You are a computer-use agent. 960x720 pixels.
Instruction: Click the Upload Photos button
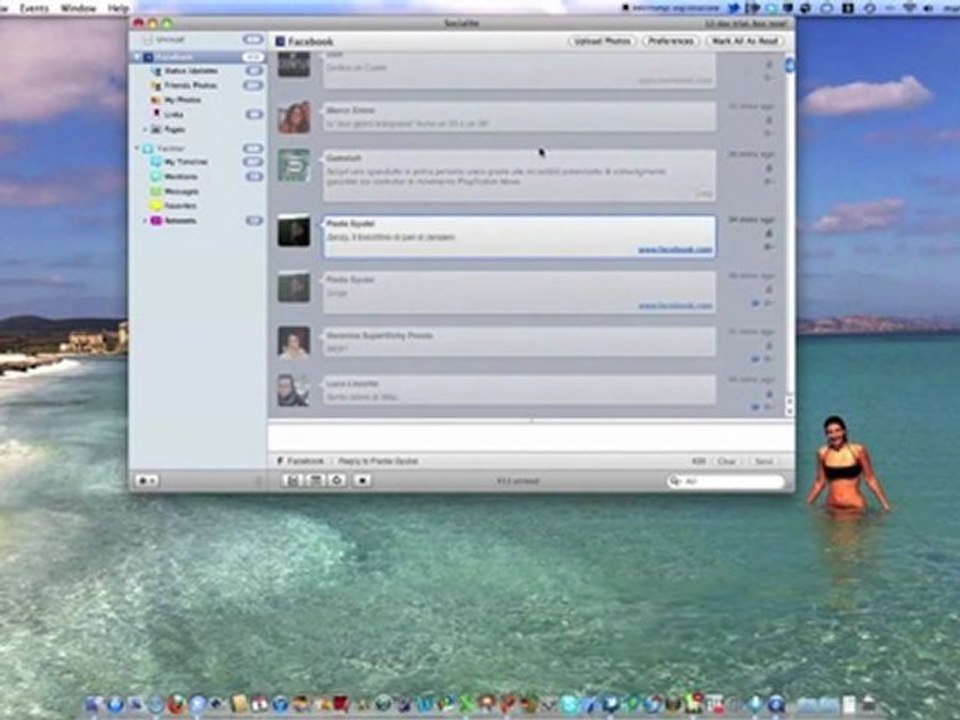(602, 41)
